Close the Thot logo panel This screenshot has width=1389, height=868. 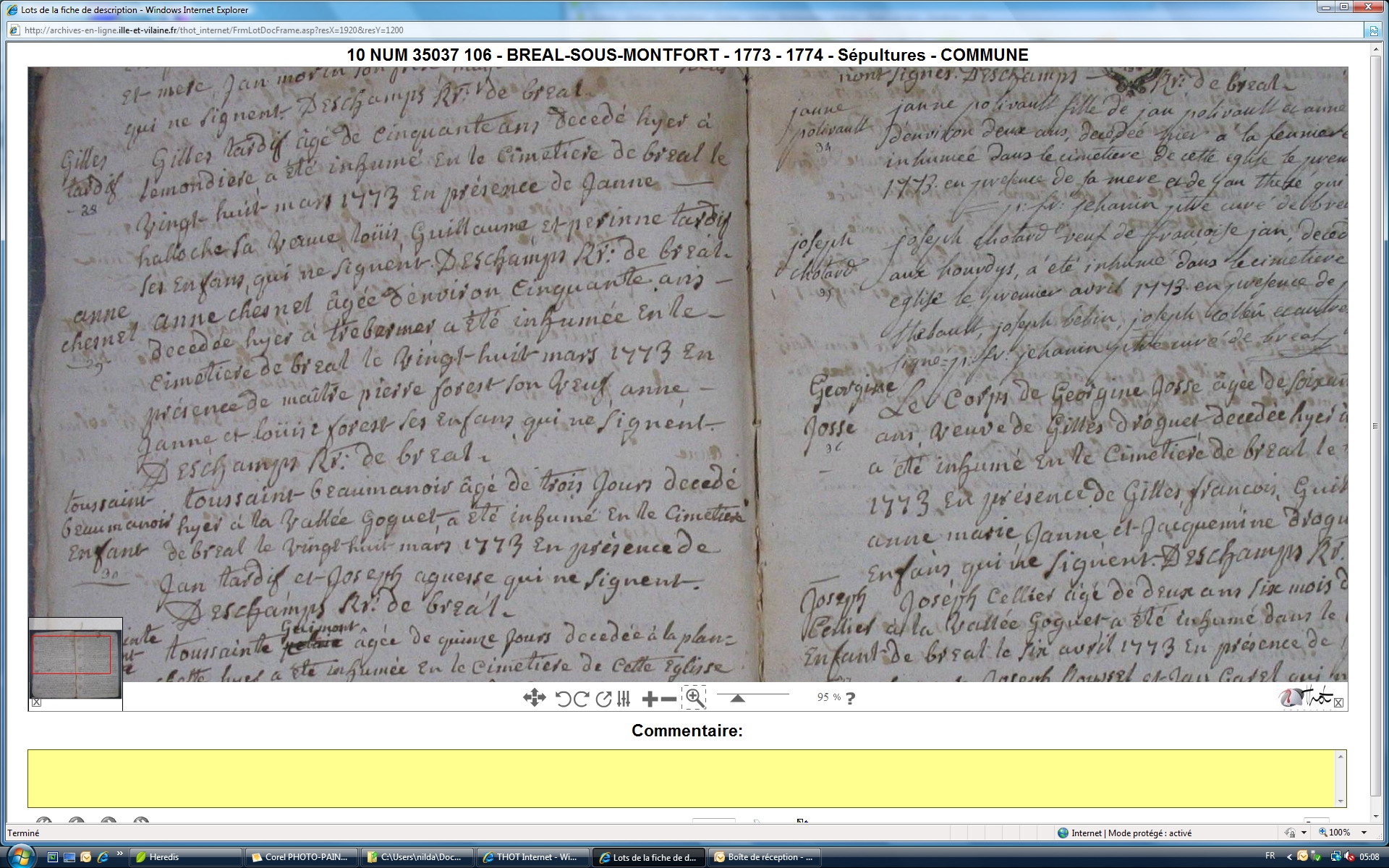click(x=1338, y=703)
